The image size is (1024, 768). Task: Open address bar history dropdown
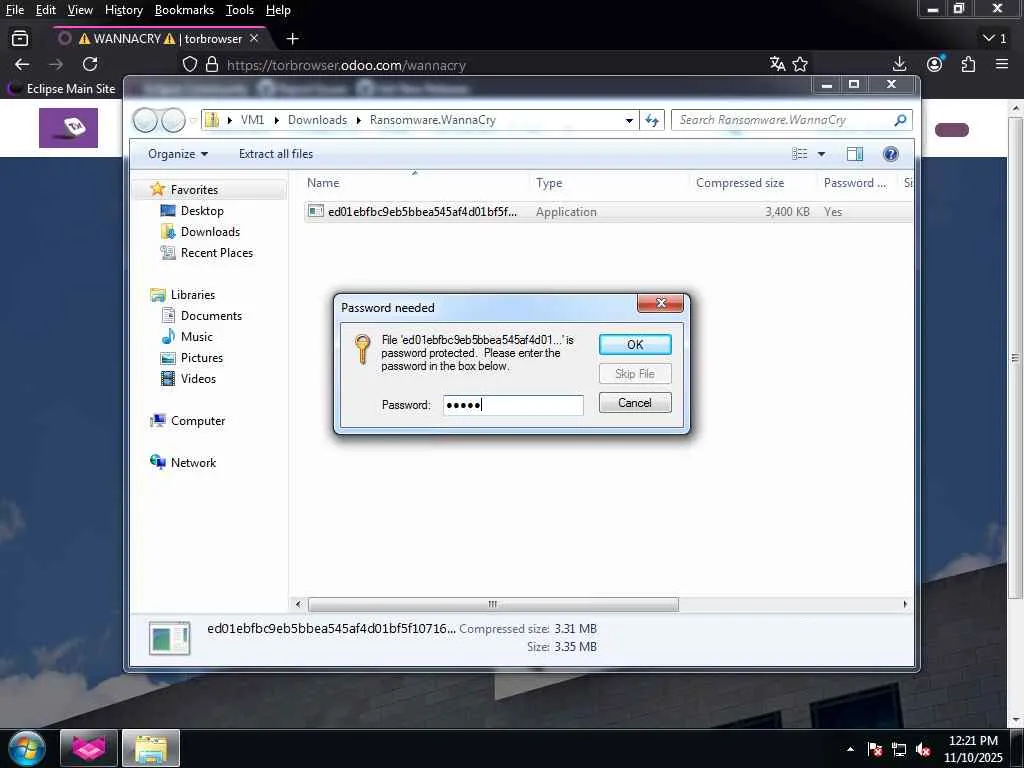(x=629, y=120)
